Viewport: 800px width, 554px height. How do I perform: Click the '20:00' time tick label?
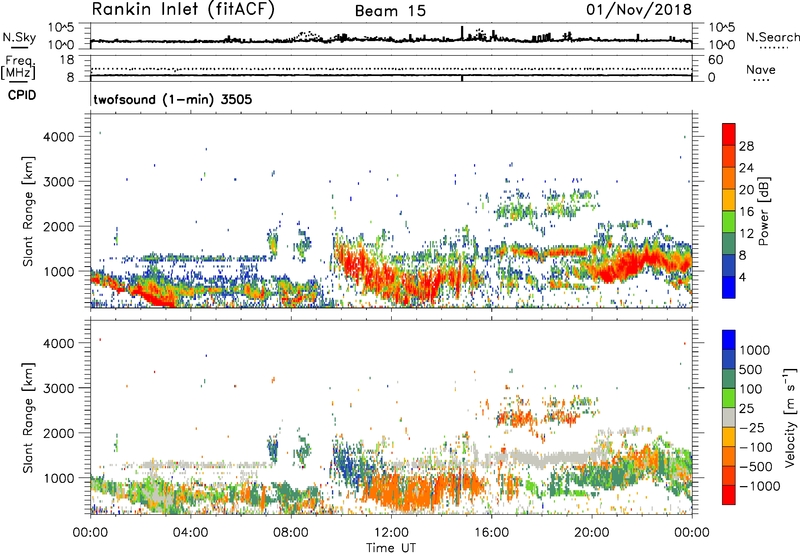pyautogui.click(x=592, y=533)
